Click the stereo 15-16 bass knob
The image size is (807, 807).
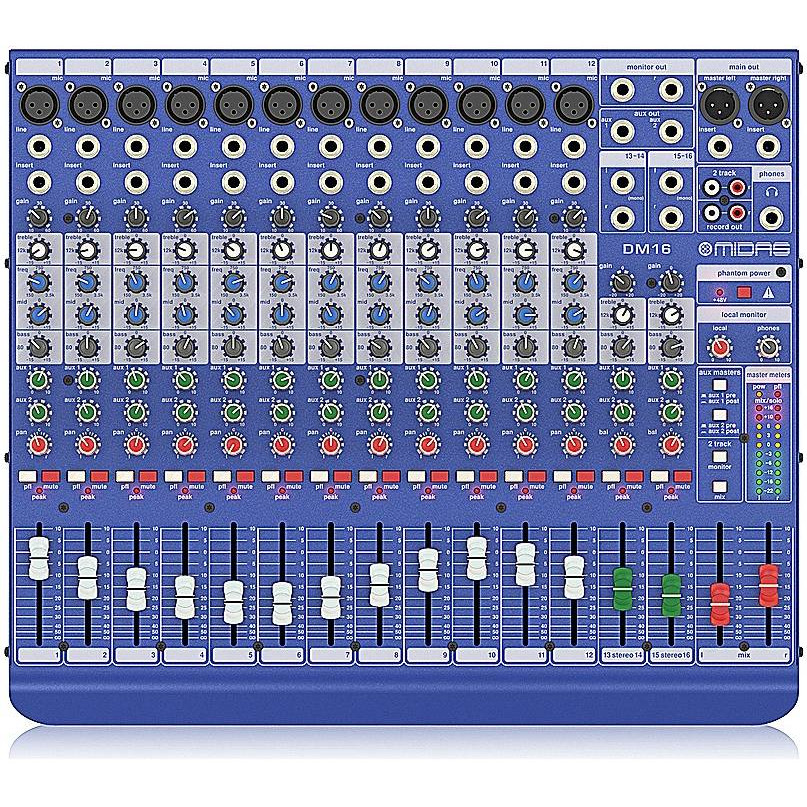point(671,347)
